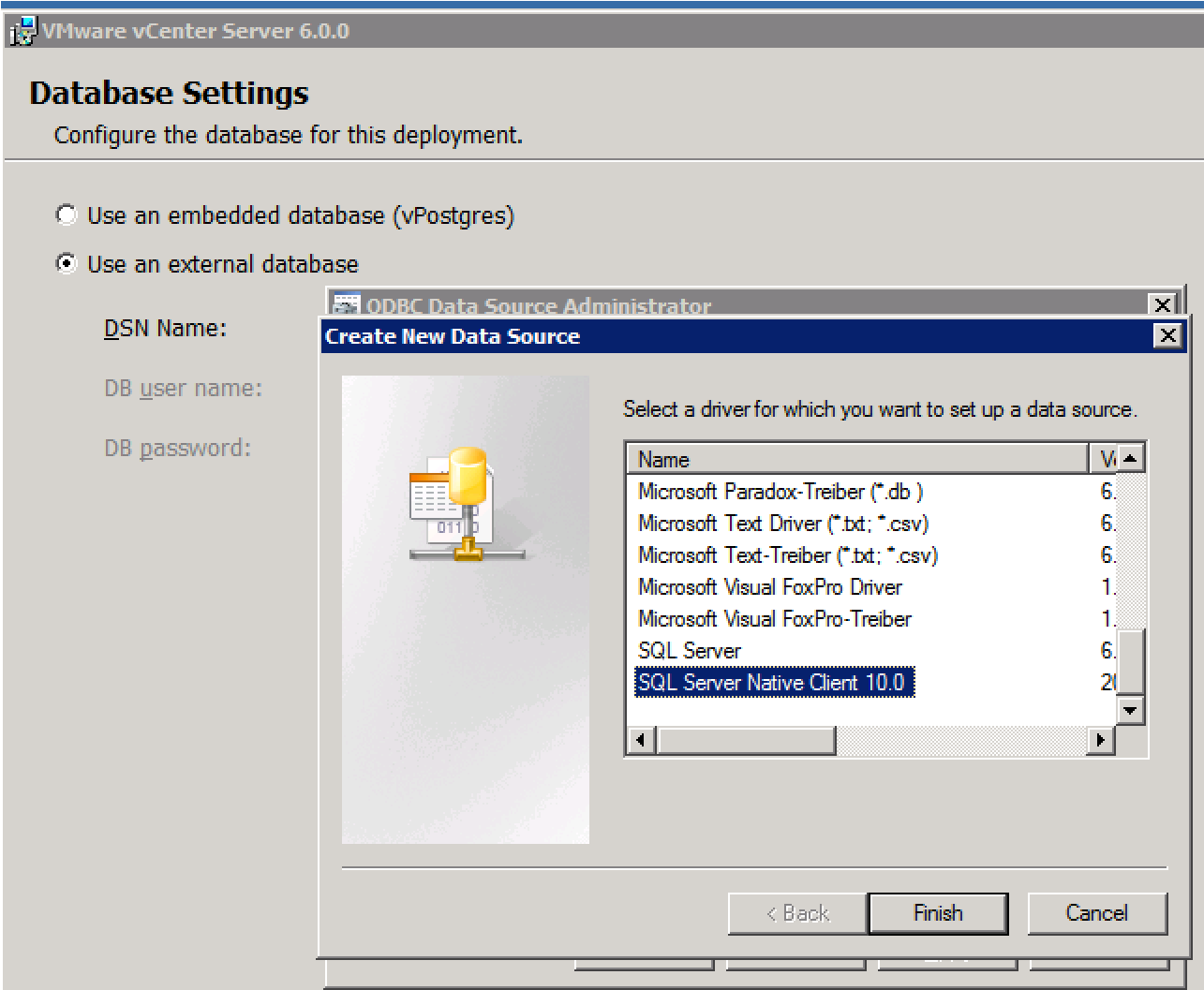Click the driver list scroll down arrow
Image resolution: width=1204 pixels, height=990 pixels.
(1131, 711)
